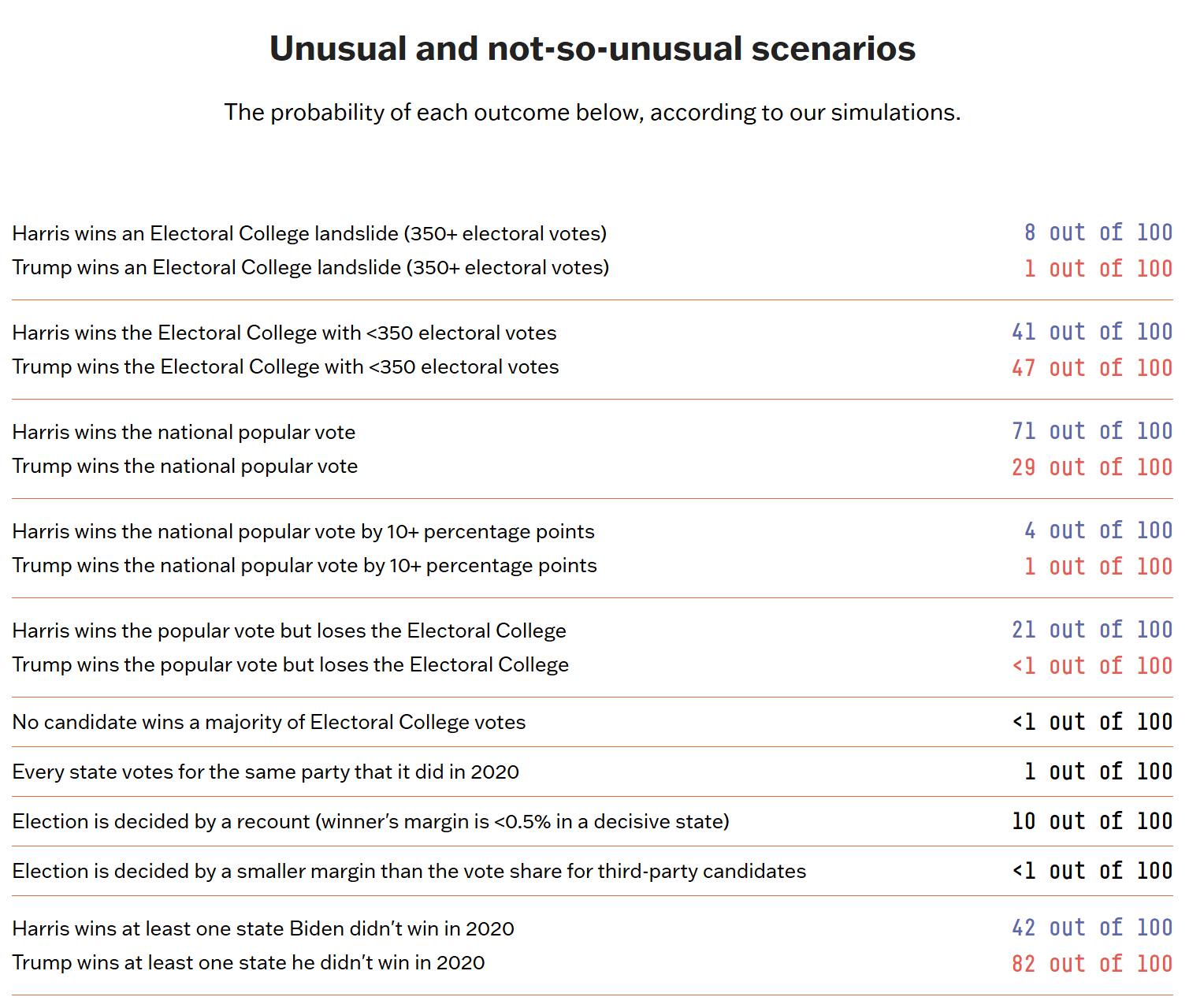The width and height of the screenshot is (1189, 1008).
Task: Click the '10 out of 100' recount probability
Action: [x=1092, y=821]
